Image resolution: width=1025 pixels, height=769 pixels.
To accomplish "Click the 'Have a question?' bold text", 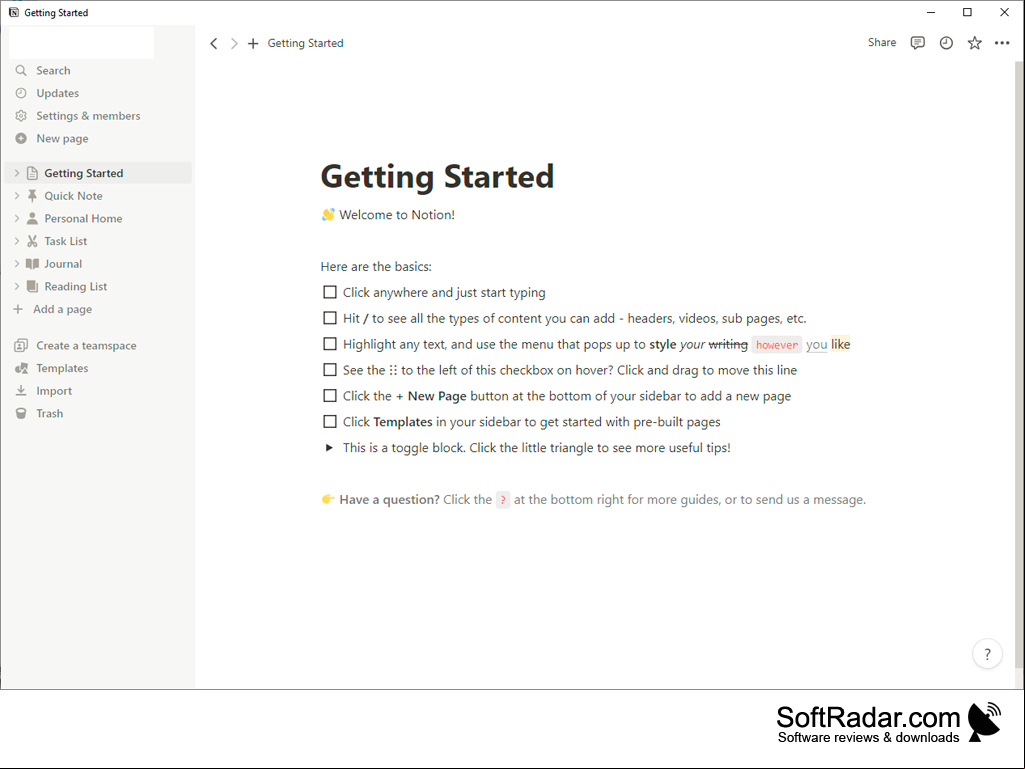I will tap(390, 500).
